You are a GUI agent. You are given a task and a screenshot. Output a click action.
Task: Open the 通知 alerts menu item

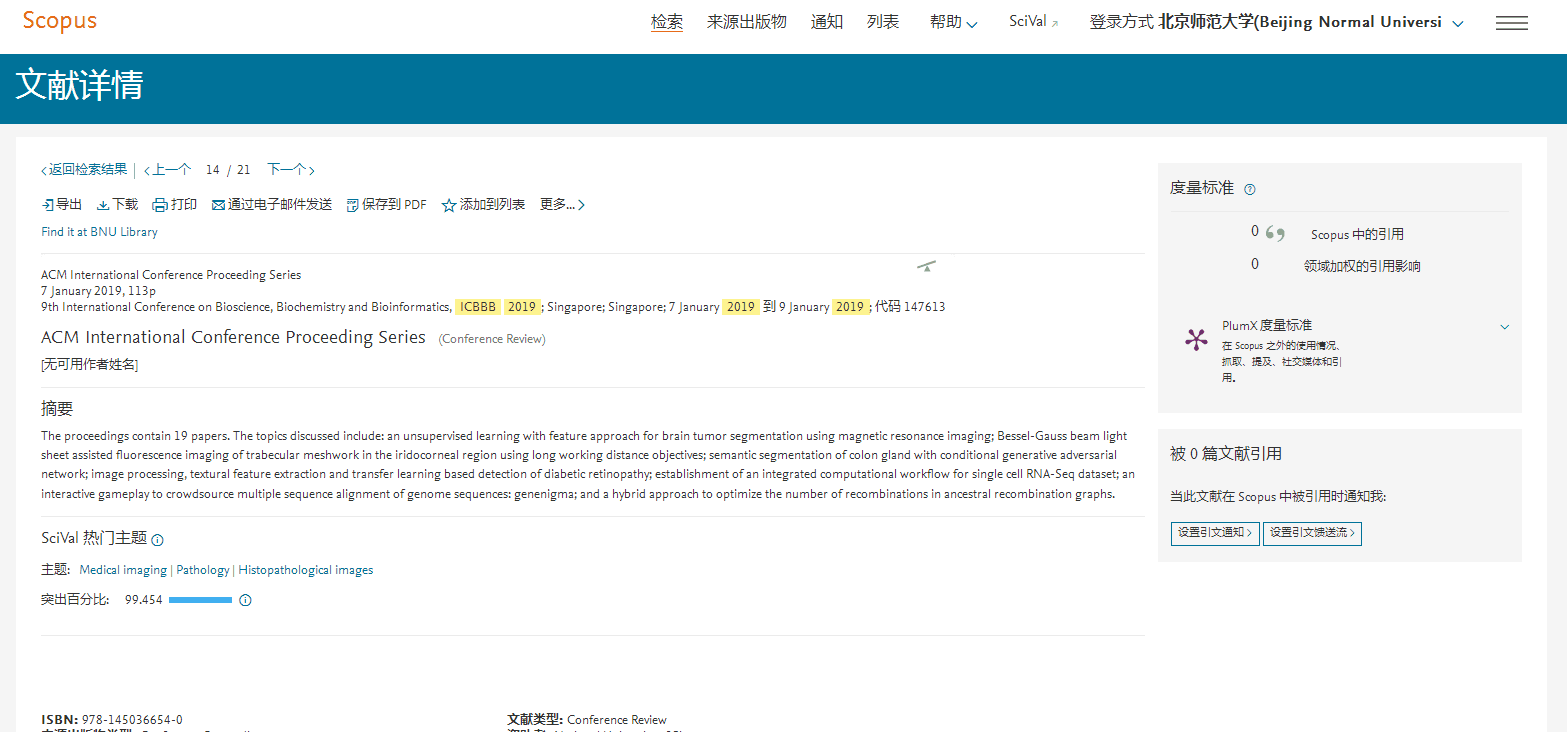pos(827,22)
